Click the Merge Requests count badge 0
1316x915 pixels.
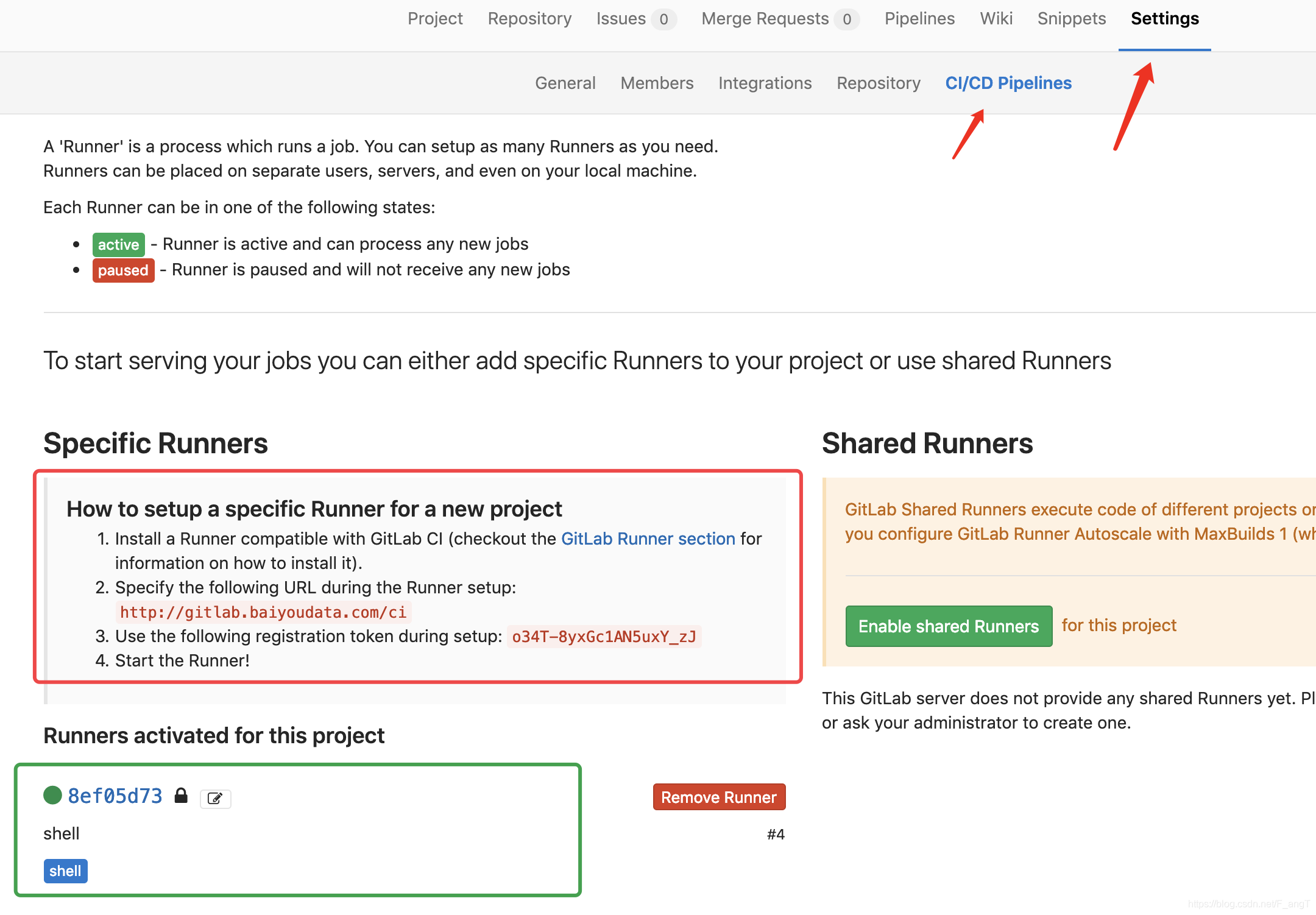[x=847, y=20]
